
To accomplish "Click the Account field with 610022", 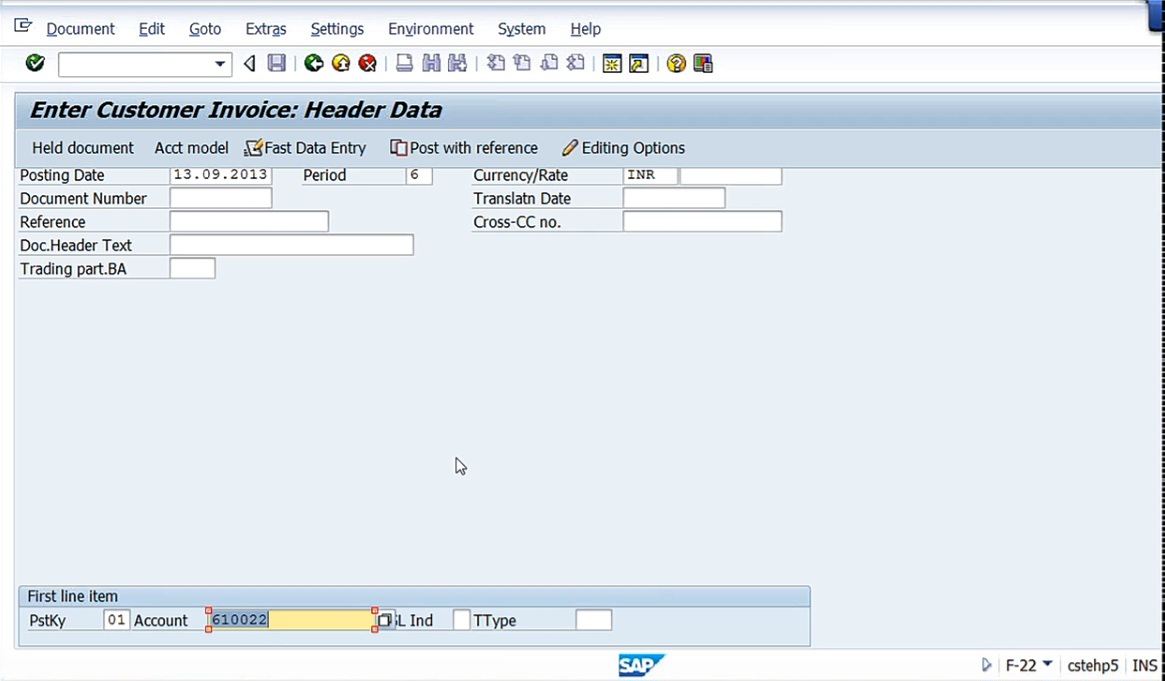I will point(291,620).
